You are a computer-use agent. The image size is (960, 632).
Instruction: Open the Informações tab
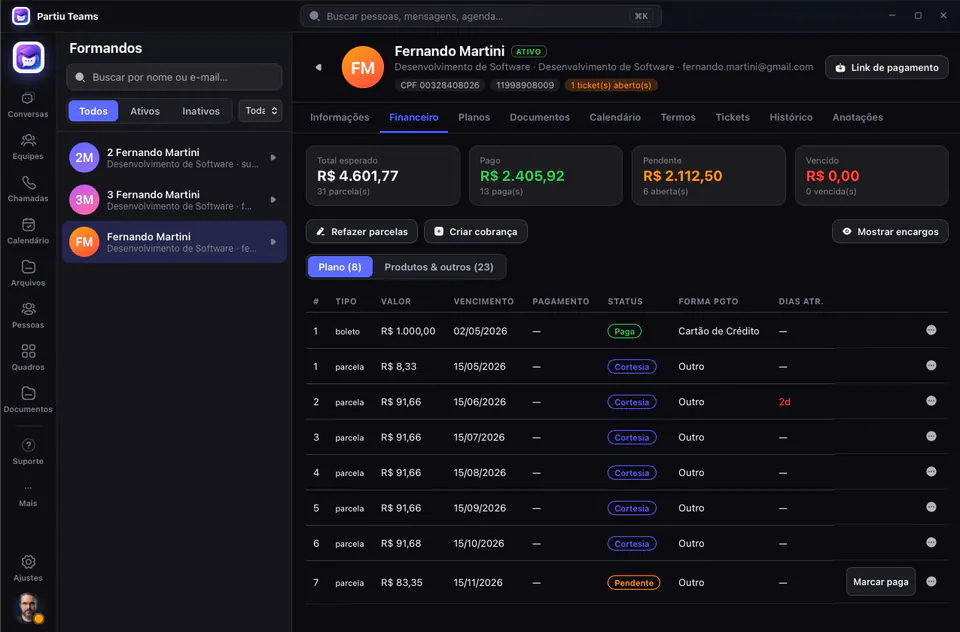(339, 118)
